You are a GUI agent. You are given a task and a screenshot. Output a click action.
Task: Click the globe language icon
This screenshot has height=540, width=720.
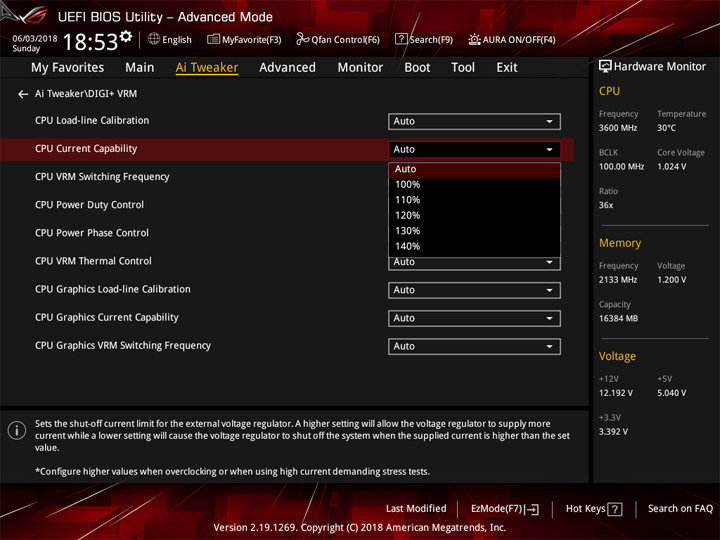pyautogui.click(x=154, y=39)
